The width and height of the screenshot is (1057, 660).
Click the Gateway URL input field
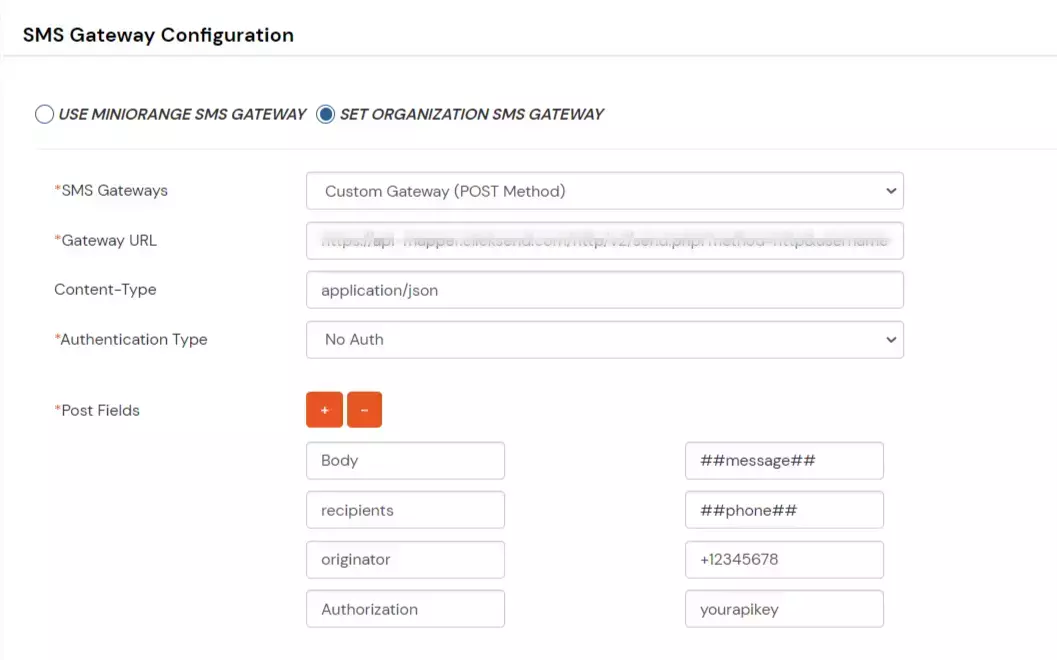[604, 240]
